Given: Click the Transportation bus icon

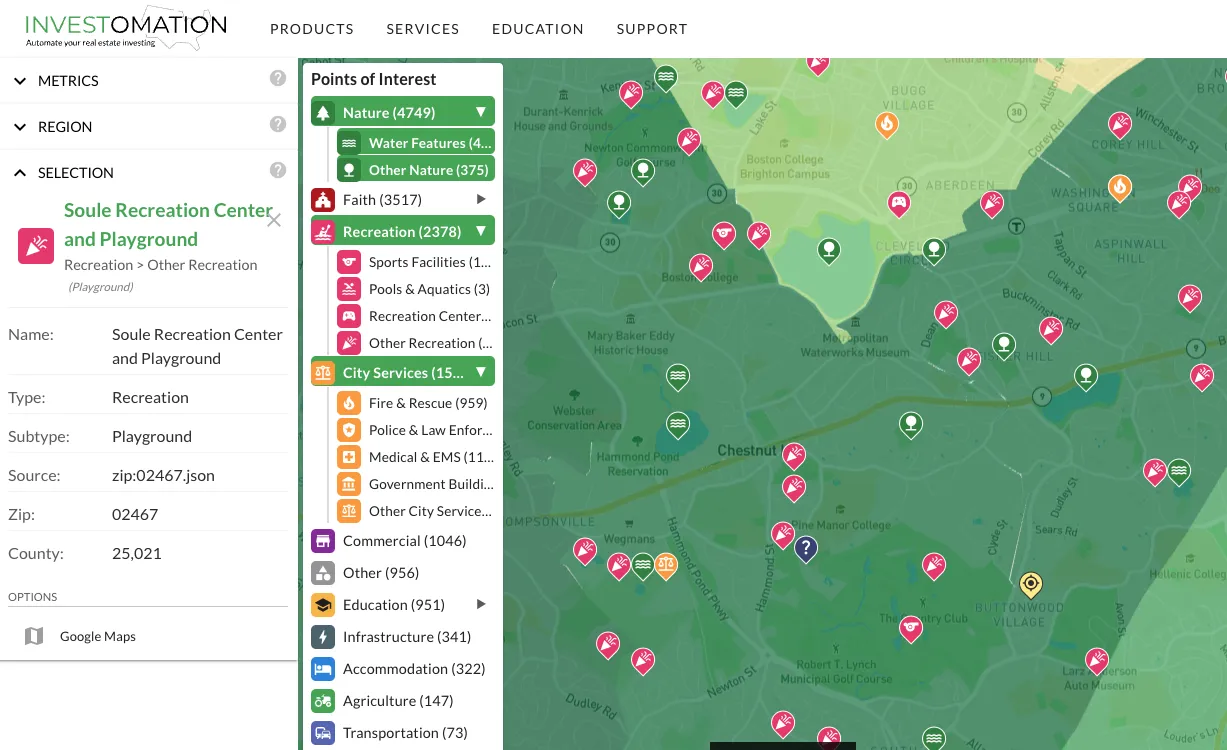Looking at the screenshot, I should coord(322,733).
